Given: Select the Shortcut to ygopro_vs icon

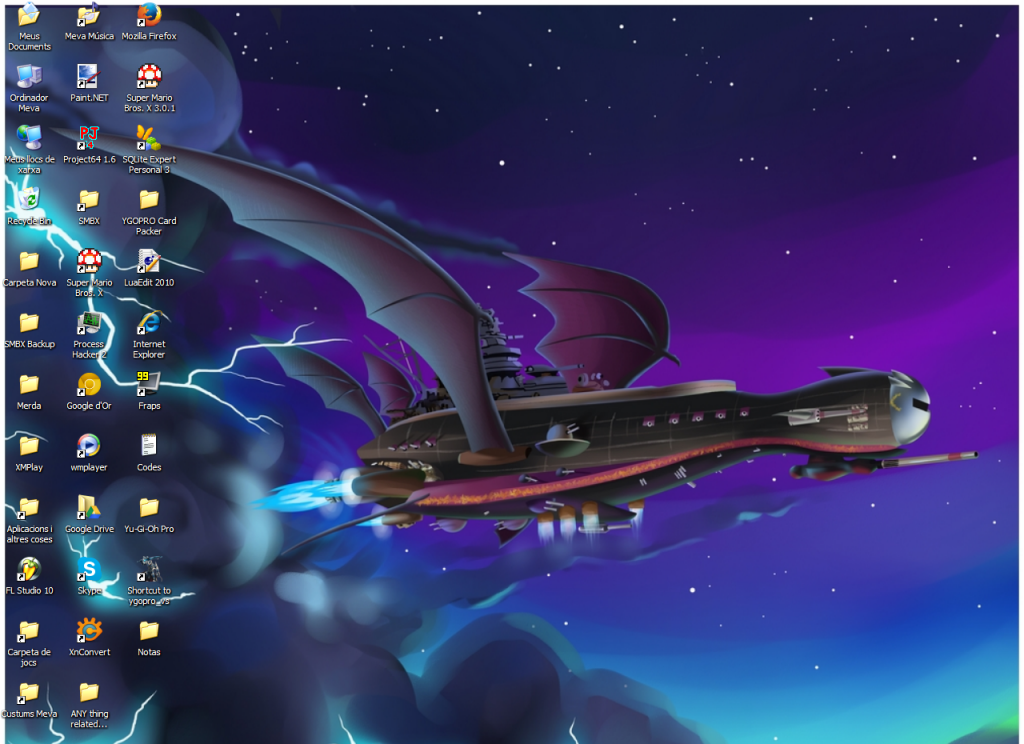Looking at the screenshot, I should tap(149, 569).
